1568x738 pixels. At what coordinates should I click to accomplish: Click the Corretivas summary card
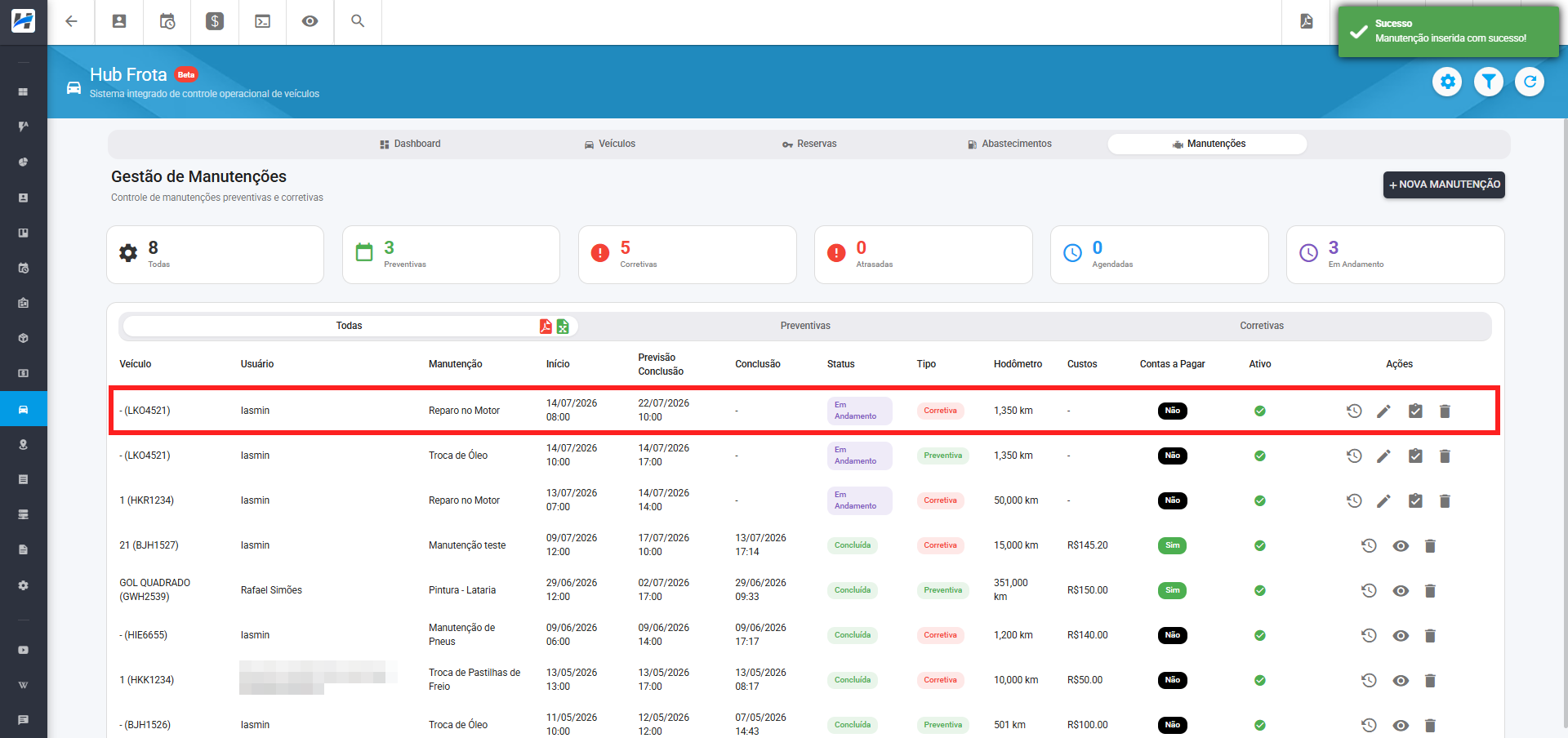687,255
